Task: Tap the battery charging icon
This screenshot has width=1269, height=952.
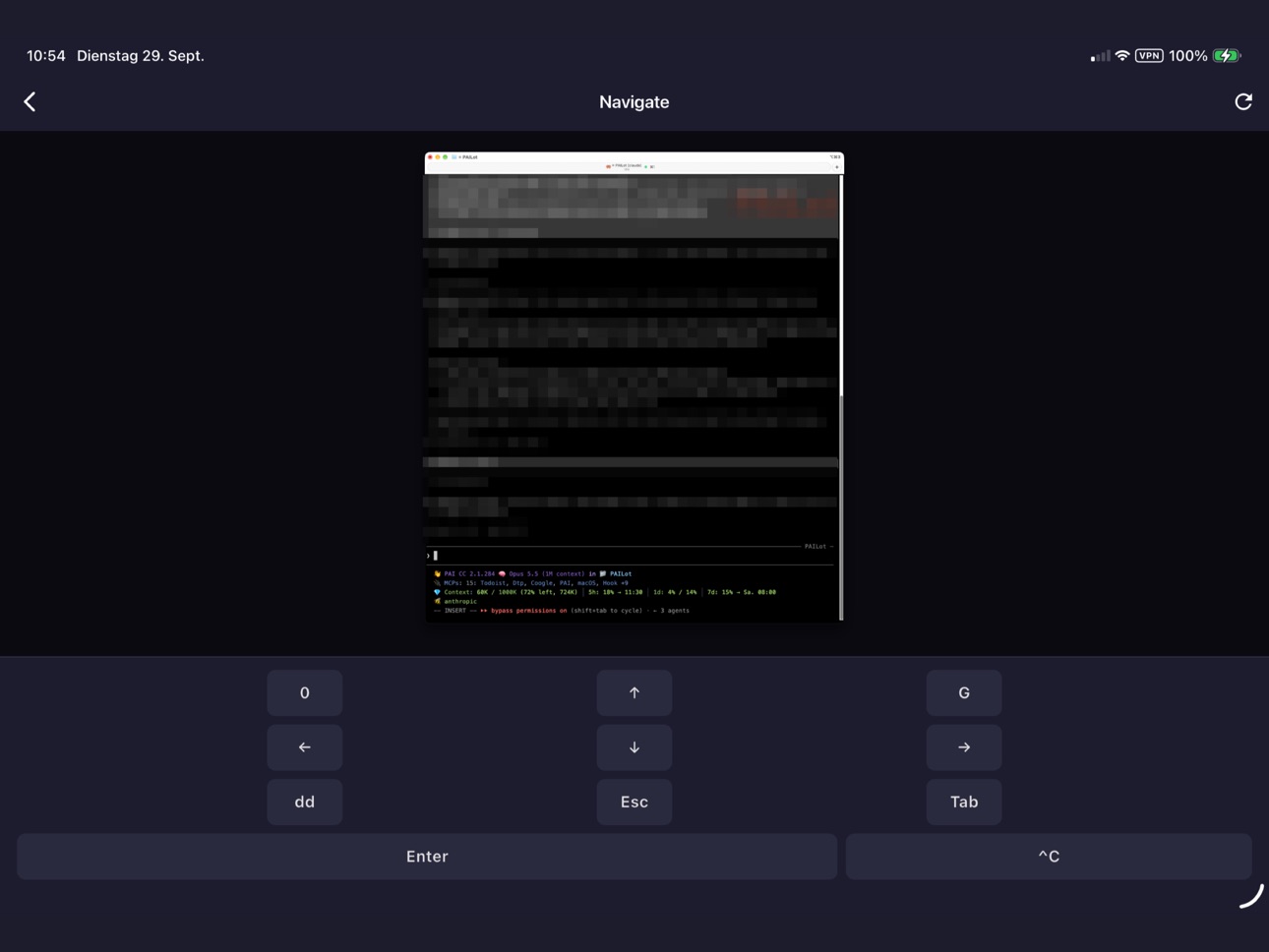Action: (1227, 56)
